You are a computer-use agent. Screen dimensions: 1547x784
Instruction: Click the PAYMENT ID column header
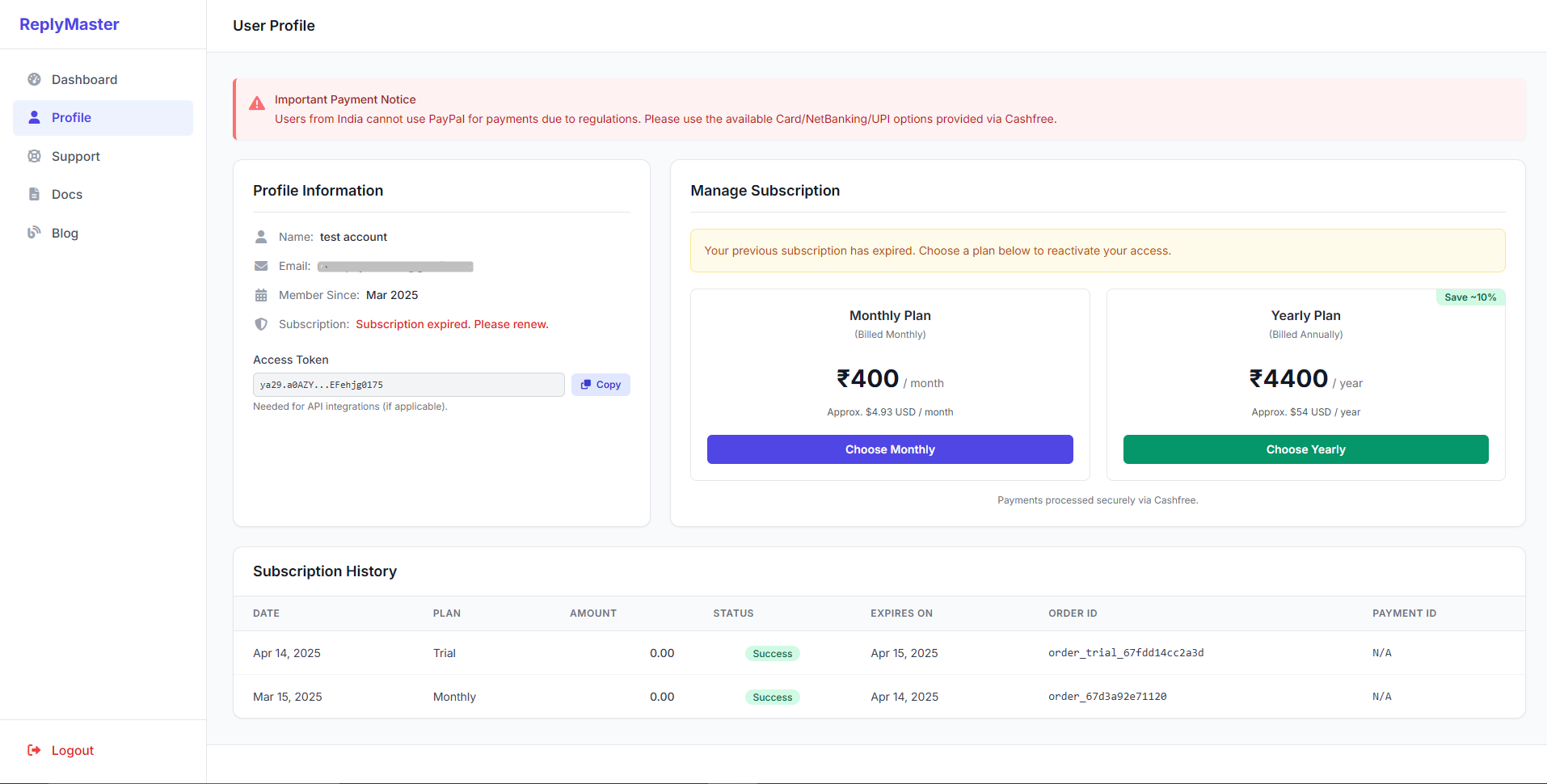tap(1404, 613)
